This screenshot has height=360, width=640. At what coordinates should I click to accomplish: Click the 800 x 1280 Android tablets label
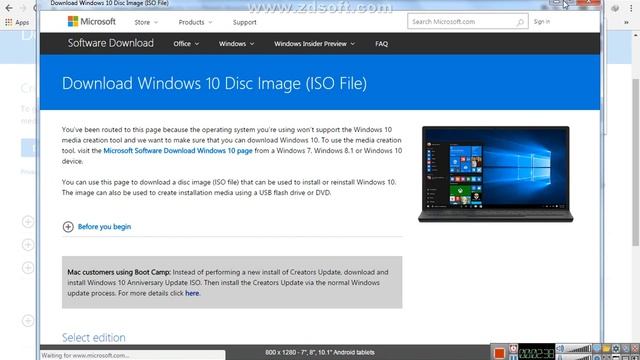pos(320,352)
